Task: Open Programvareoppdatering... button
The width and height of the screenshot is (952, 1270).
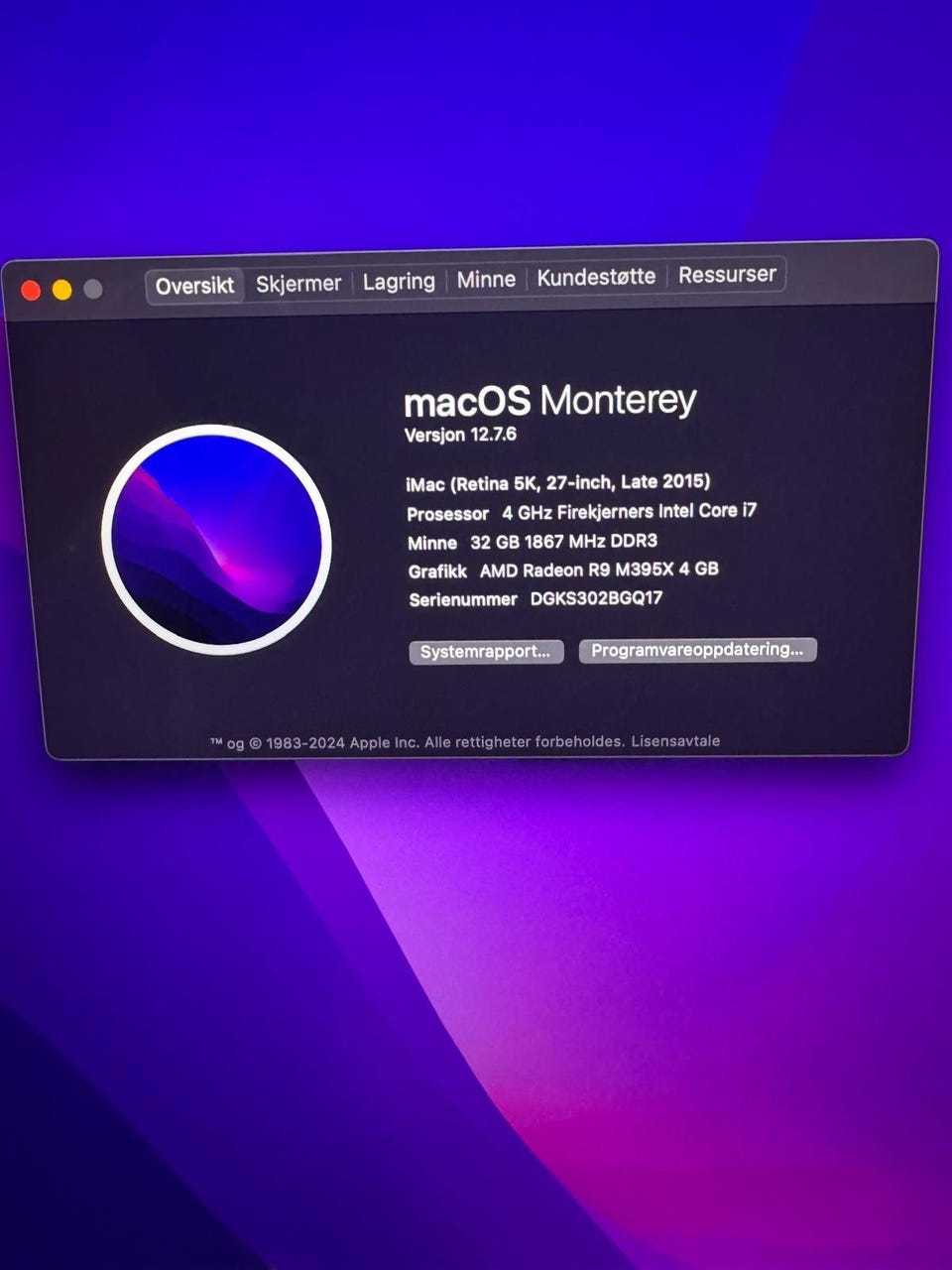Action: (x=697, y=650)
